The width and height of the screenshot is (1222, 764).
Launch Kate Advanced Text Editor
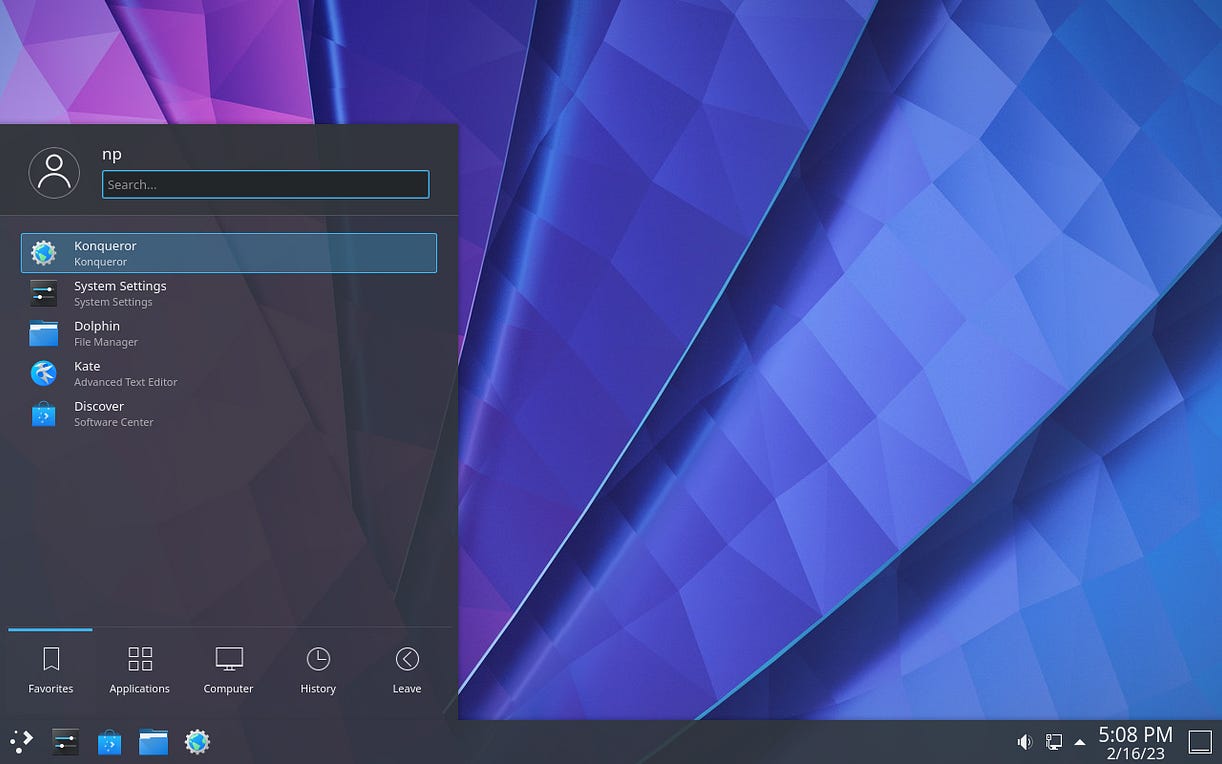click(229, 373)
